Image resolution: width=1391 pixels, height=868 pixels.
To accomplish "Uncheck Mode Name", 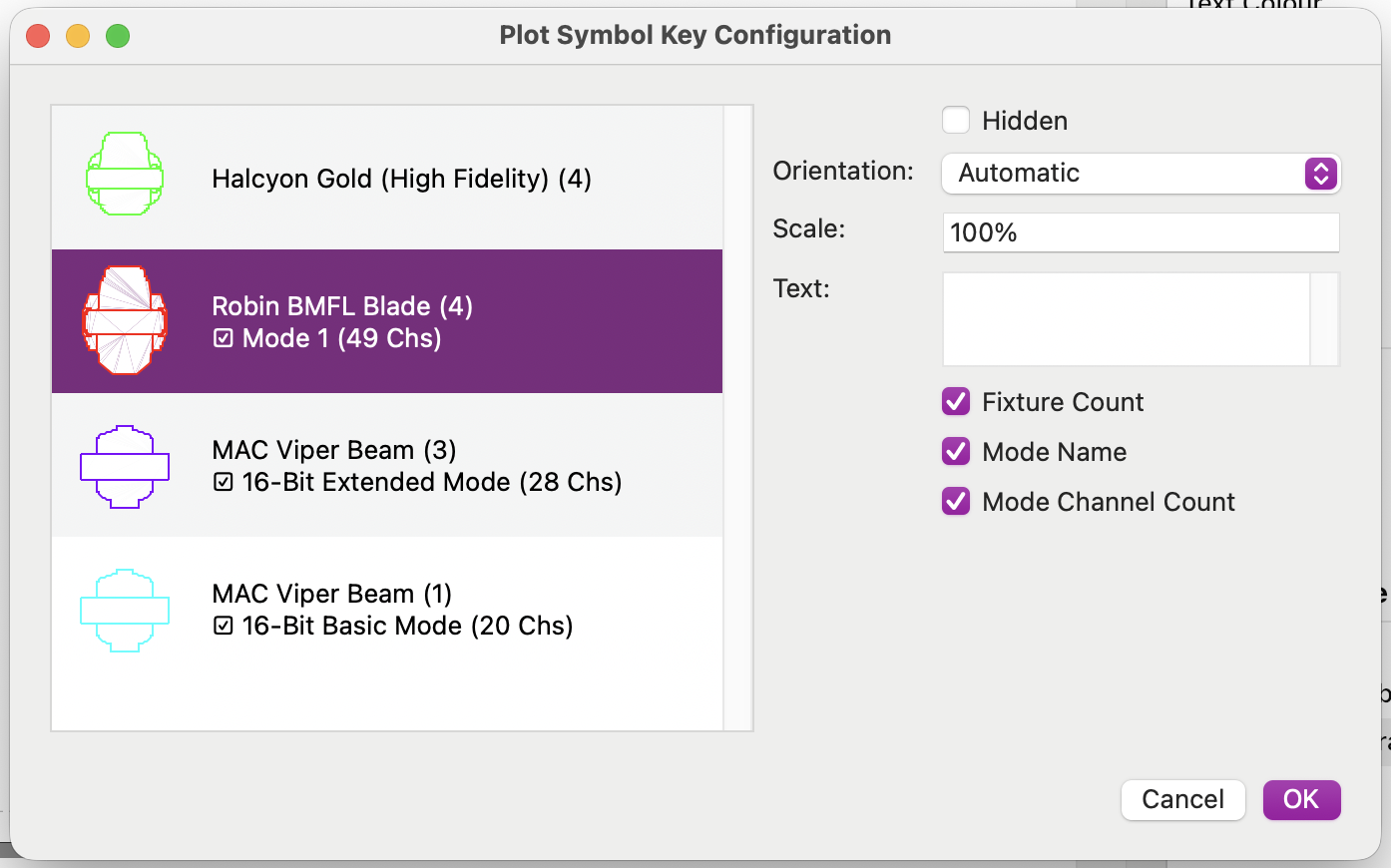I will pos(955,451).
